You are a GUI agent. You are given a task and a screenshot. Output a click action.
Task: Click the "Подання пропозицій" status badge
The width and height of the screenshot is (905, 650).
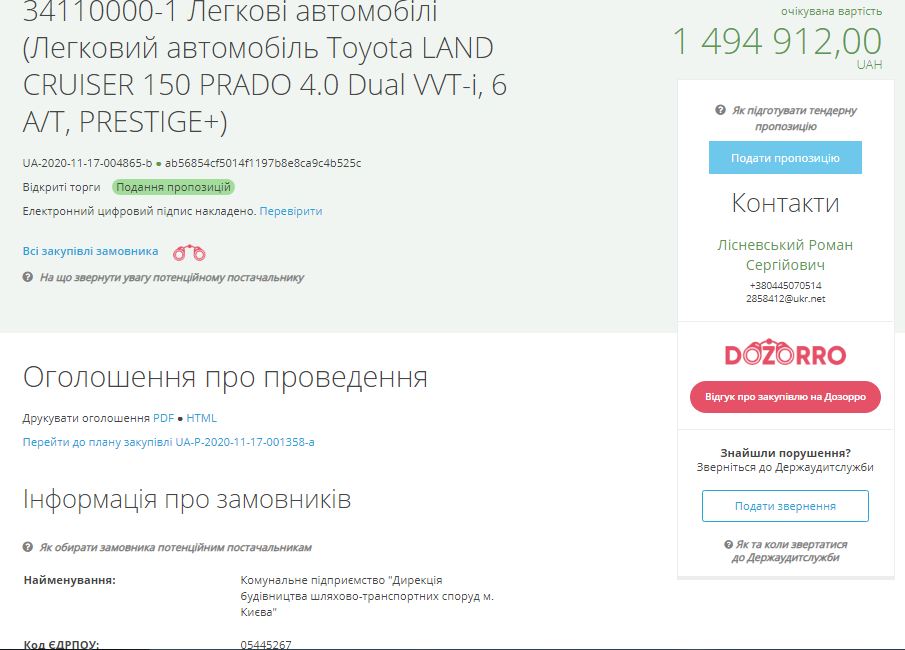[x=173, y=187]
